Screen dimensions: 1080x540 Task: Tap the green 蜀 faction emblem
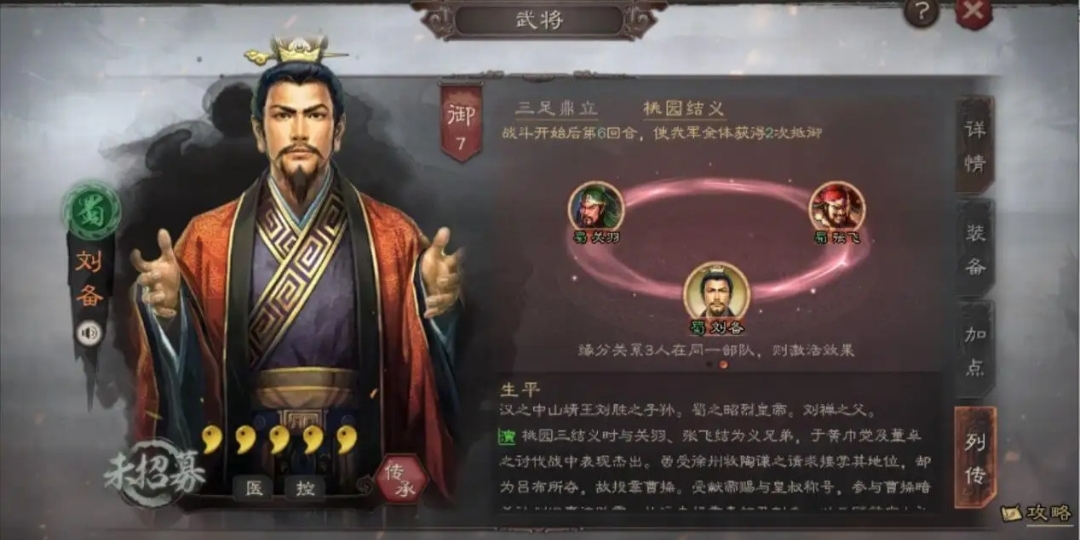(91, 211)
